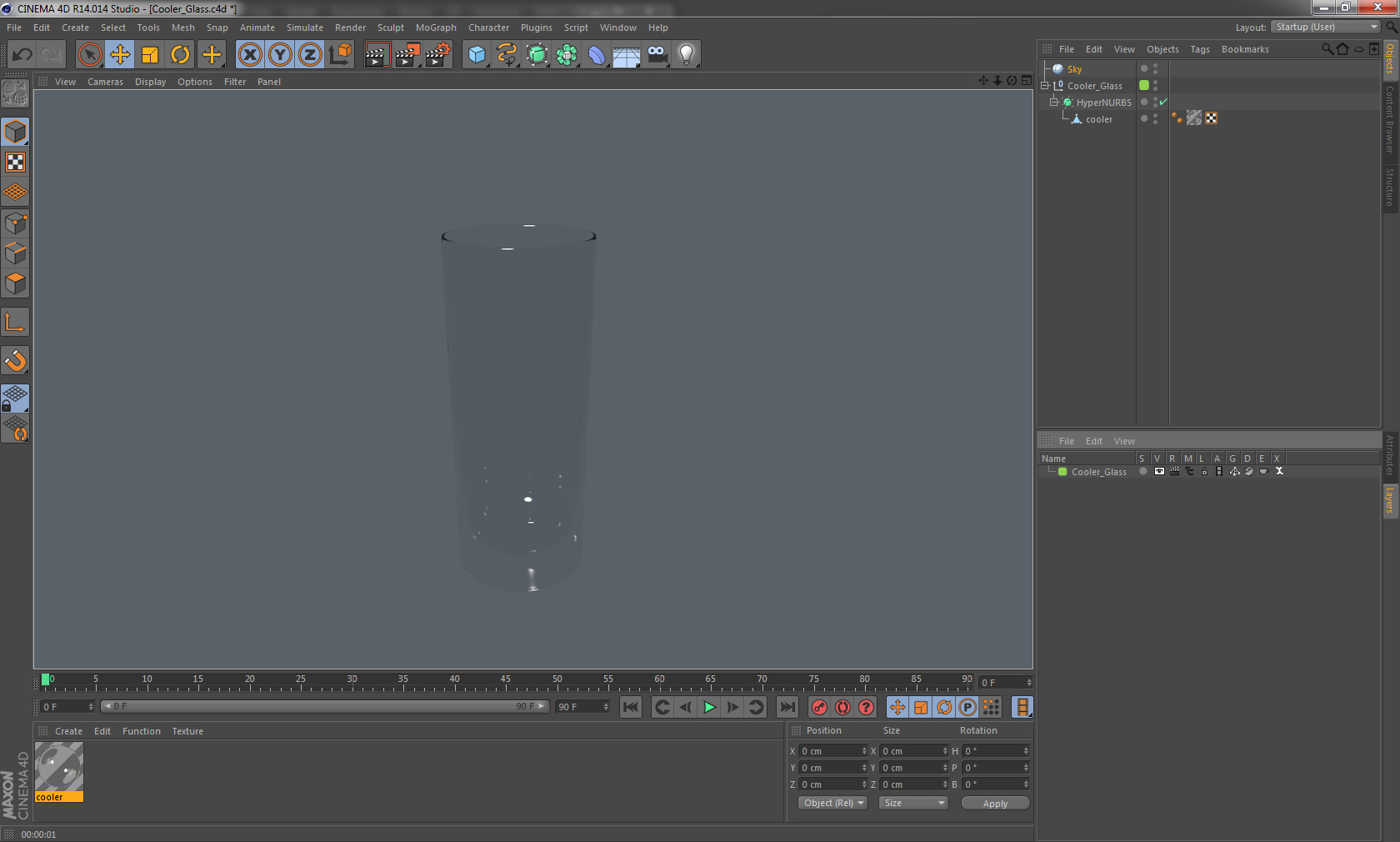The height and width of the screenshot is (842, 1400).
Task: Toggle Enable Snap magnet
Action: tap(15, 360)
